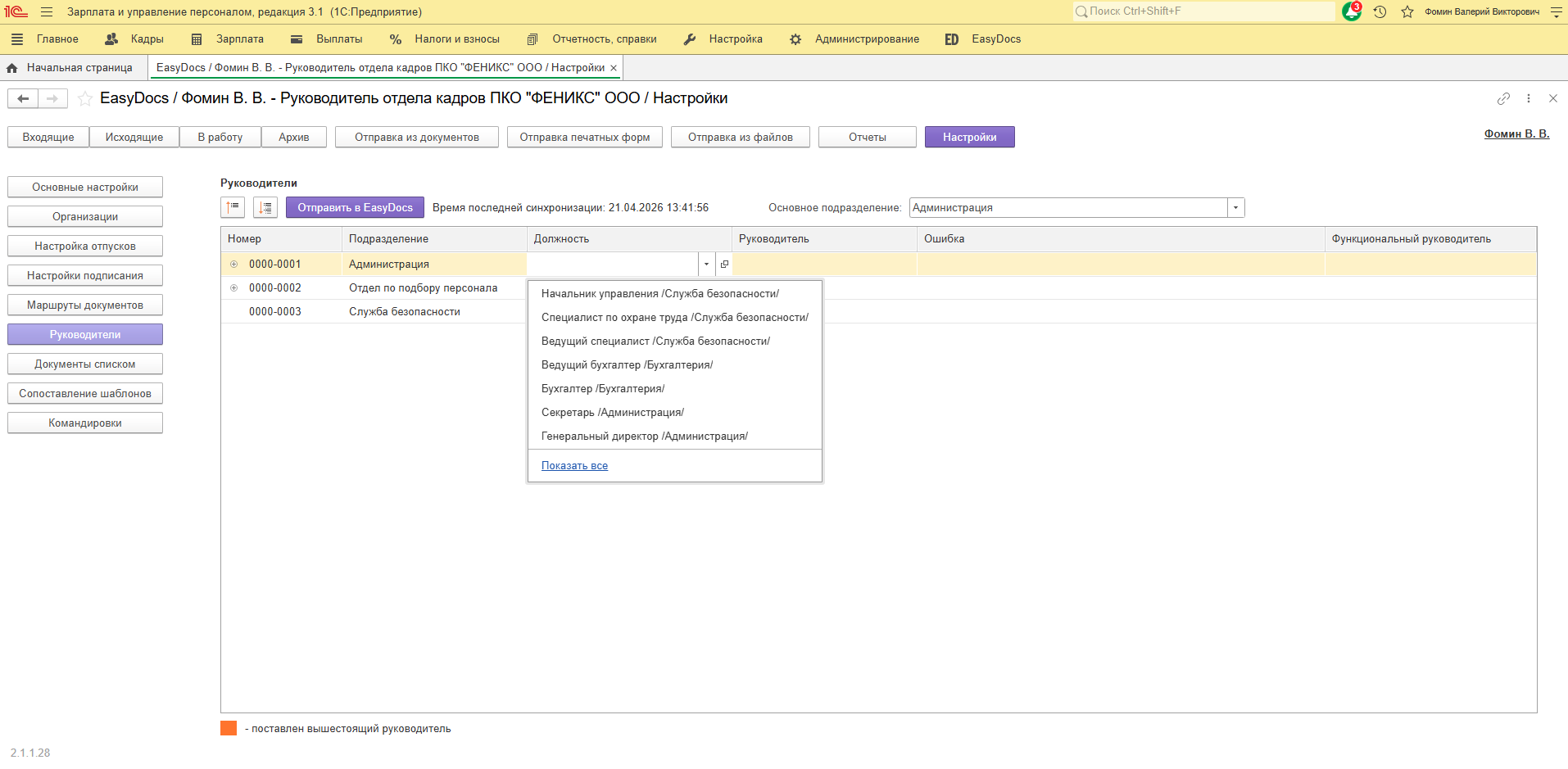Screen dimensions: 1568x769
Task: Switch to the Начальная страница tab
Action: pyautogui.click(x=79, y=68)
